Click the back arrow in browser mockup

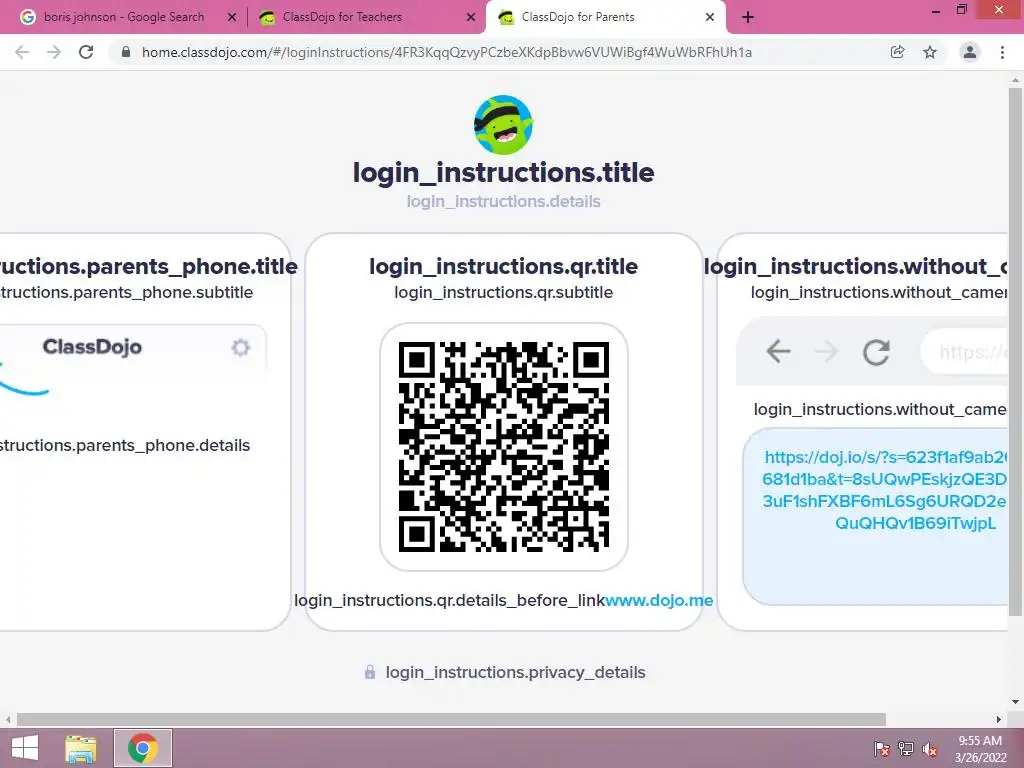pyautogui.click(x=778, y=351)
